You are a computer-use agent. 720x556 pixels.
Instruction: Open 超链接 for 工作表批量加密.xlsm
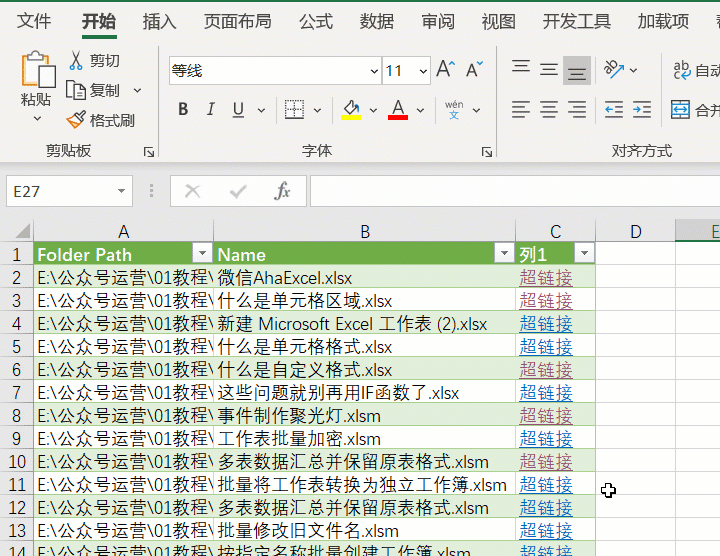[x=546, y=439]
